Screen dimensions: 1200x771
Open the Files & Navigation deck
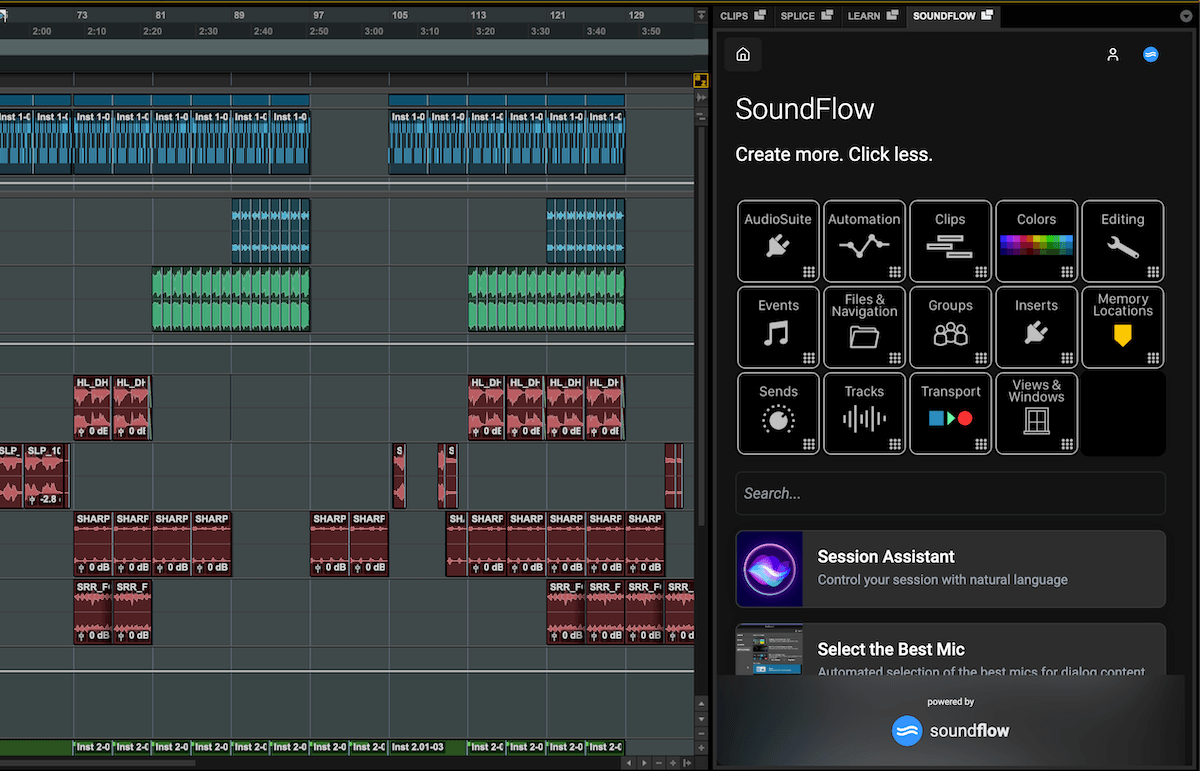[864, 327]
